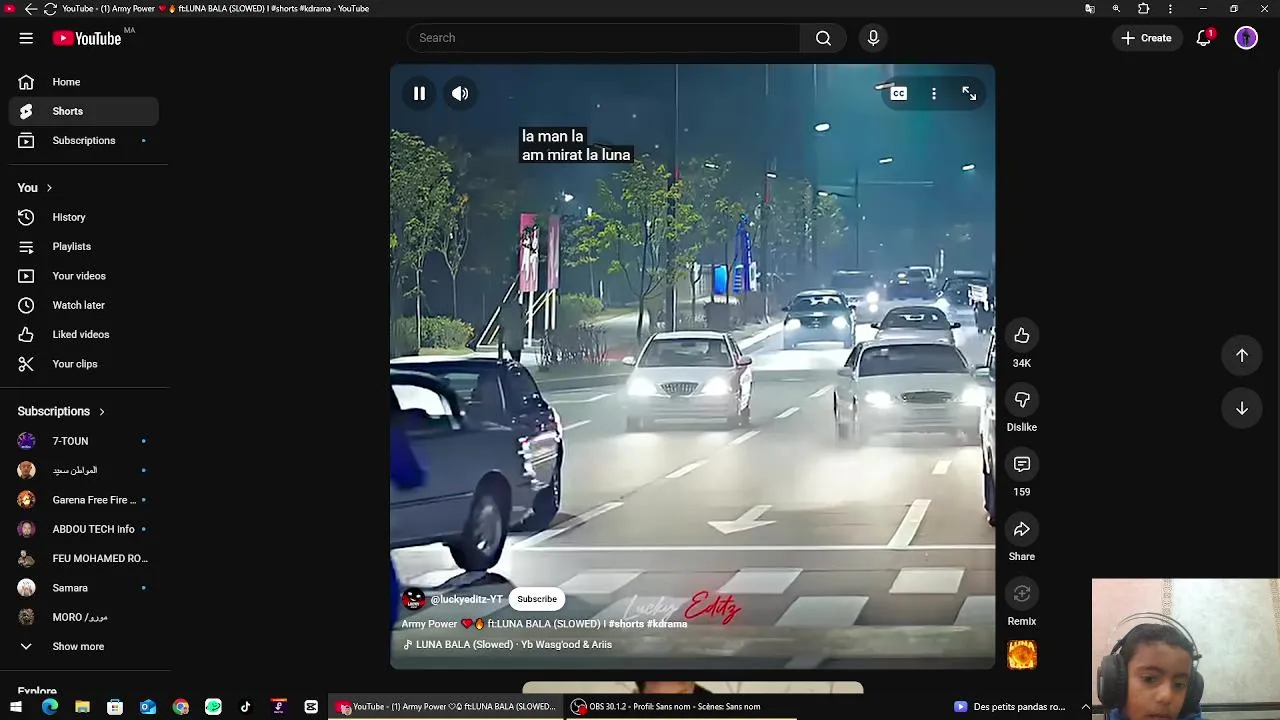Open the FEU MOHAMED RO... channel
Screen dimensions: 1280x720
tap(84, 558)
